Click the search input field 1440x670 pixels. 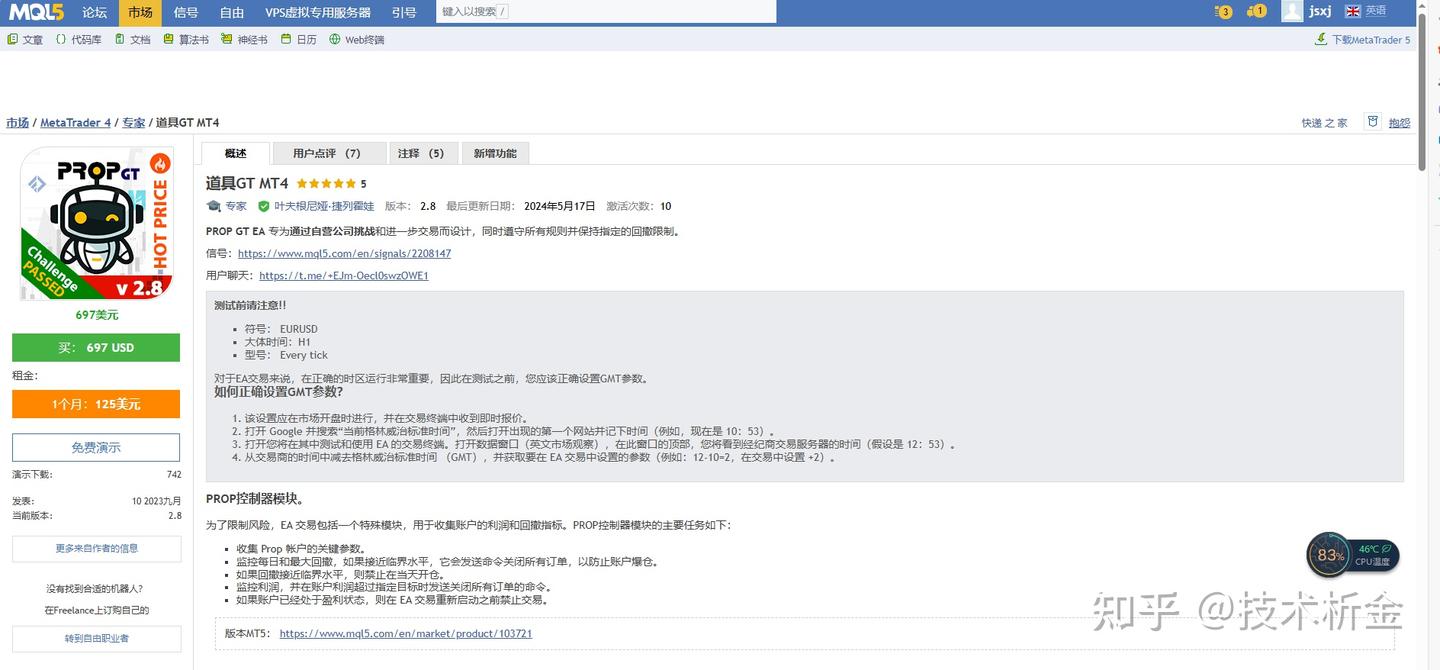pyautogui.click(x=606, y=12)
